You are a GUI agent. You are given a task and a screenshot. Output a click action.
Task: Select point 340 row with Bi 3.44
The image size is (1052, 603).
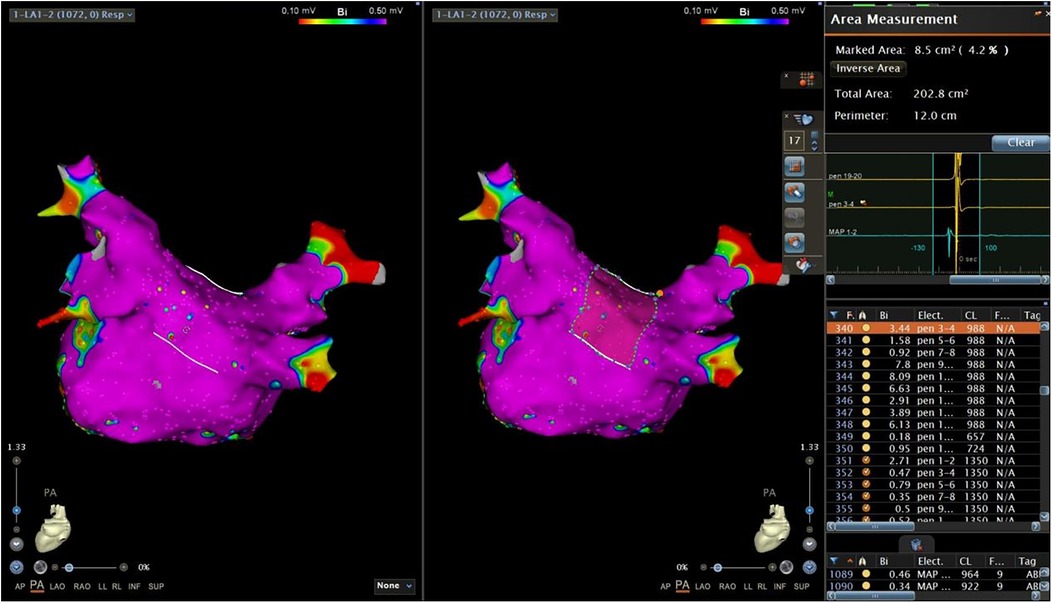[x=933, y=328]
